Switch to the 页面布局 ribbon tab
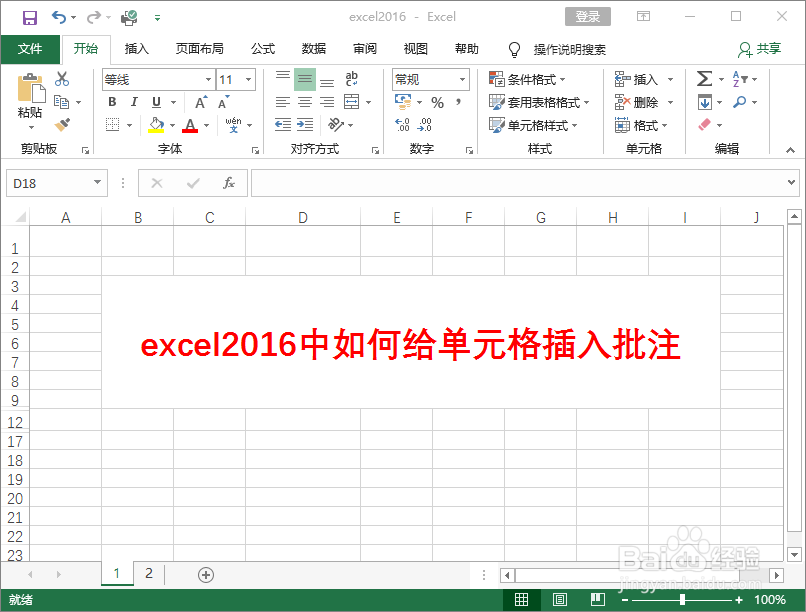 click(199, 49)
